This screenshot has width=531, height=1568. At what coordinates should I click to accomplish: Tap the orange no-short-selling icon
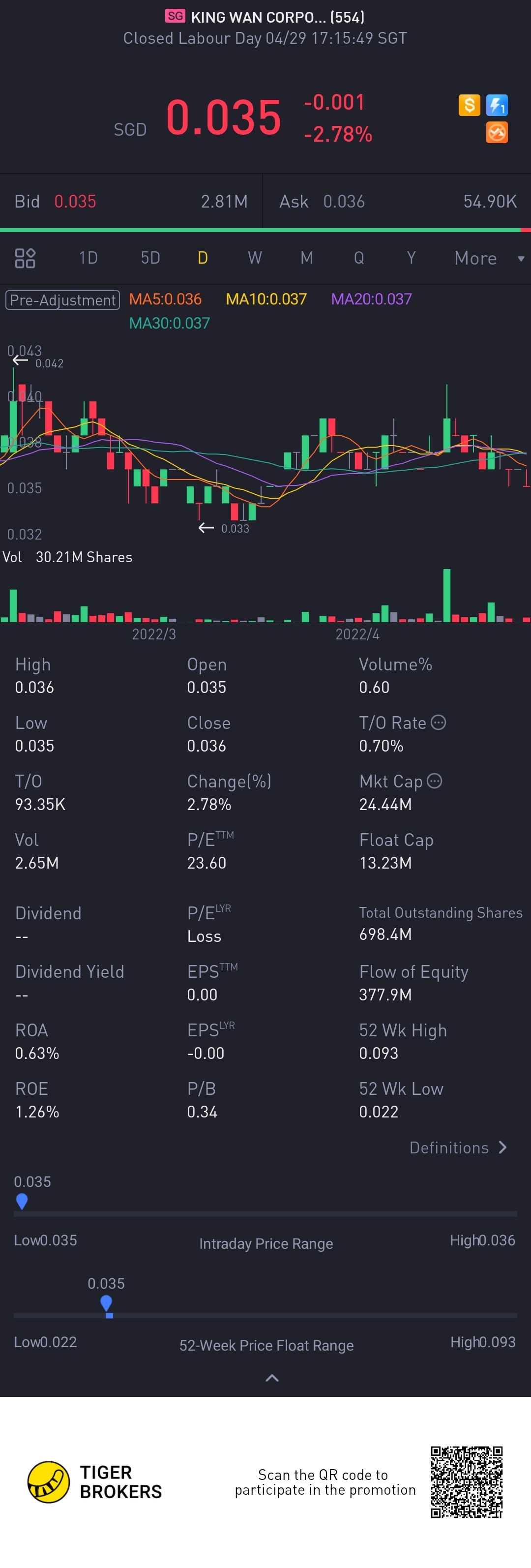[x=497, y=133]
